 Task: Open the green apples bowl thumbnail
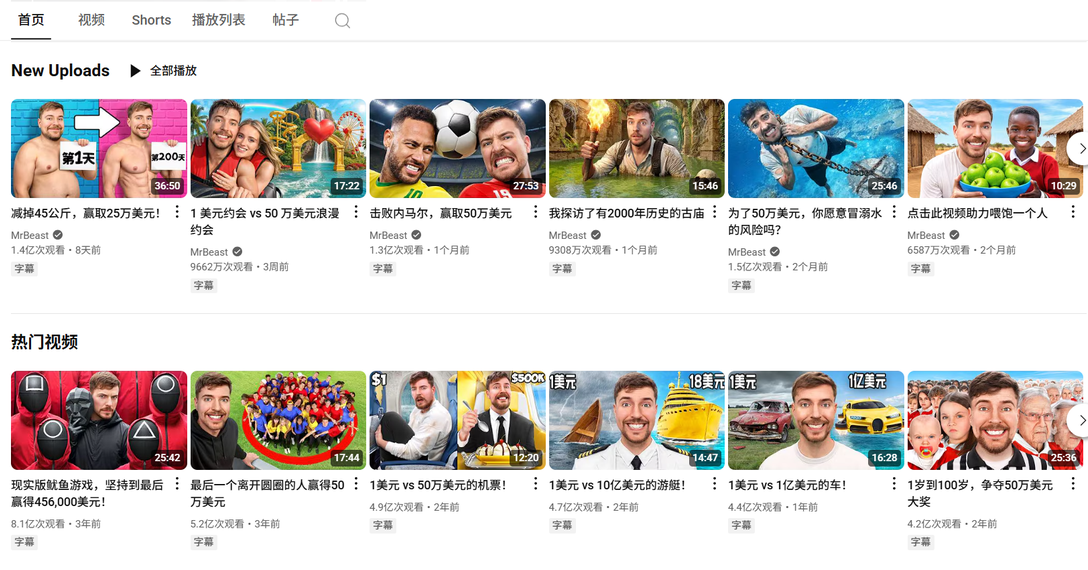pyautogui.click(x=995, y=149)
